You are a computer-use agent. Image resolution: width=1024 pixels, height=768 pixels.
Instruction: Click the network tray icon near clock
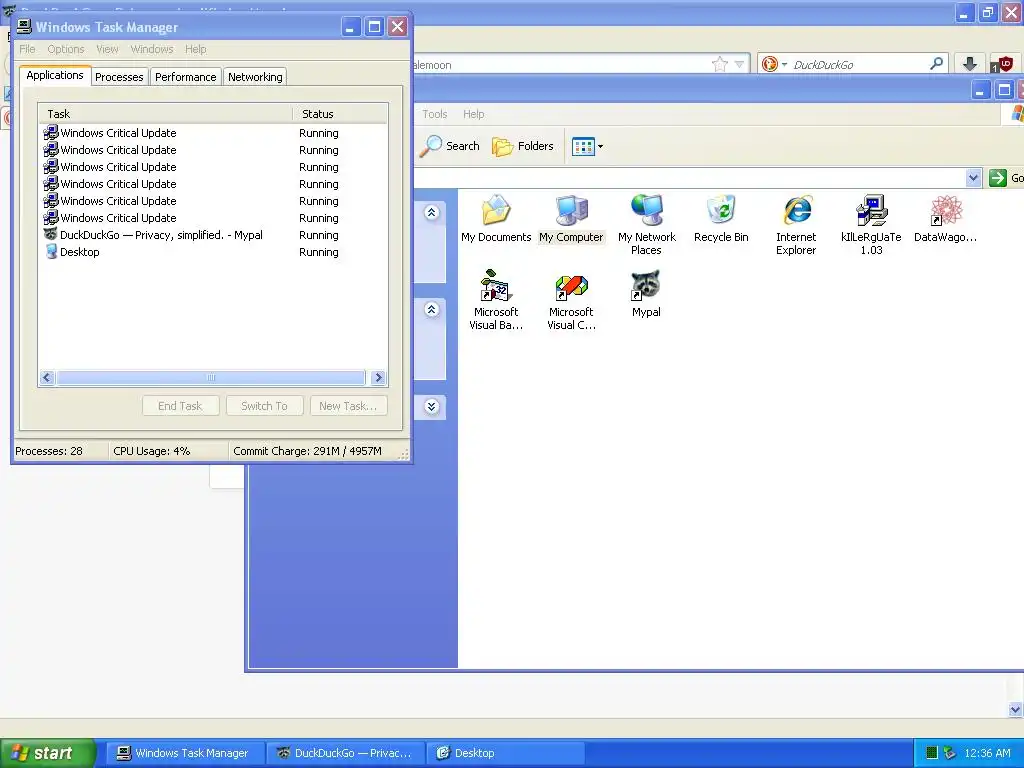click(949, 753)
